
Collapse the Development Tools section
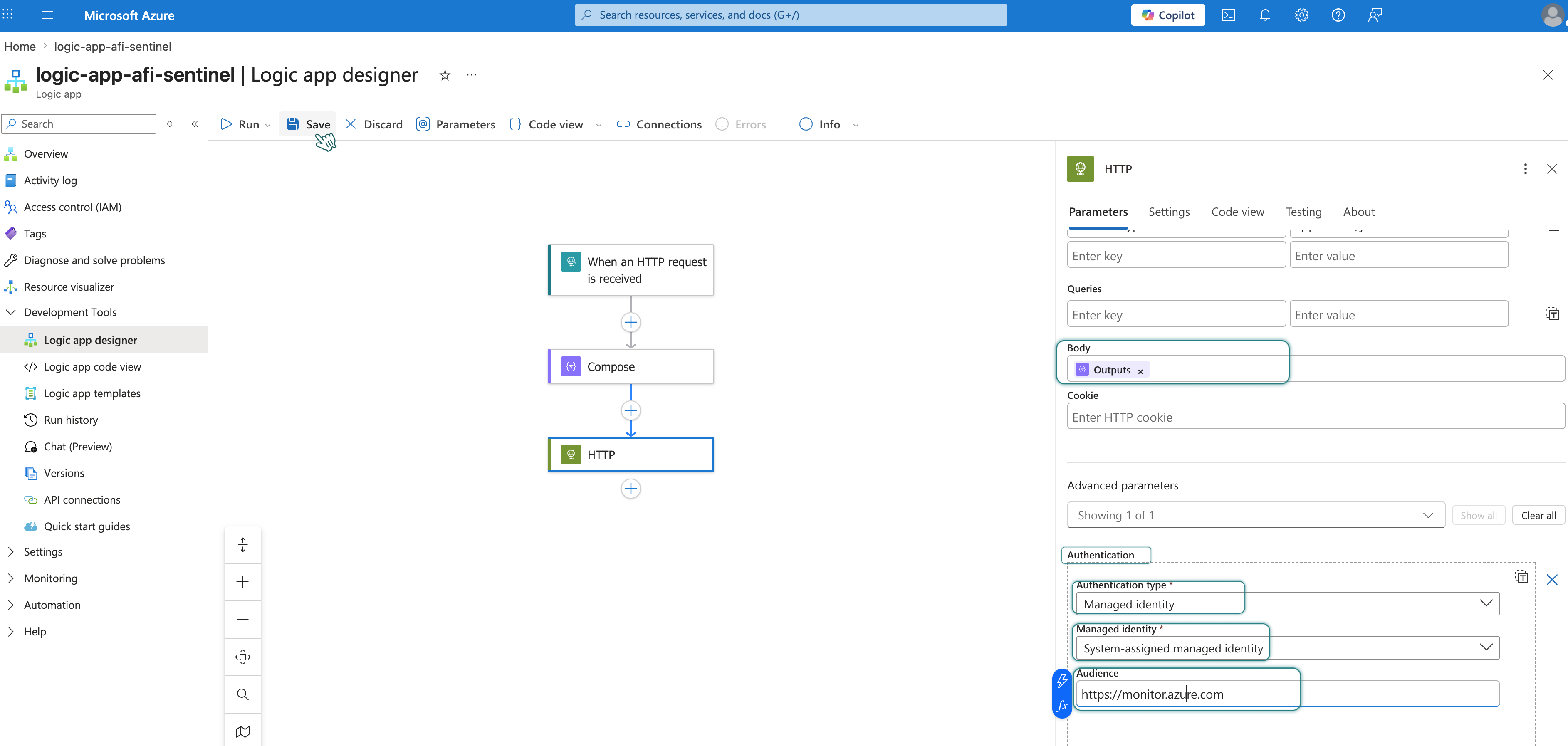click(x=11, y=312)
